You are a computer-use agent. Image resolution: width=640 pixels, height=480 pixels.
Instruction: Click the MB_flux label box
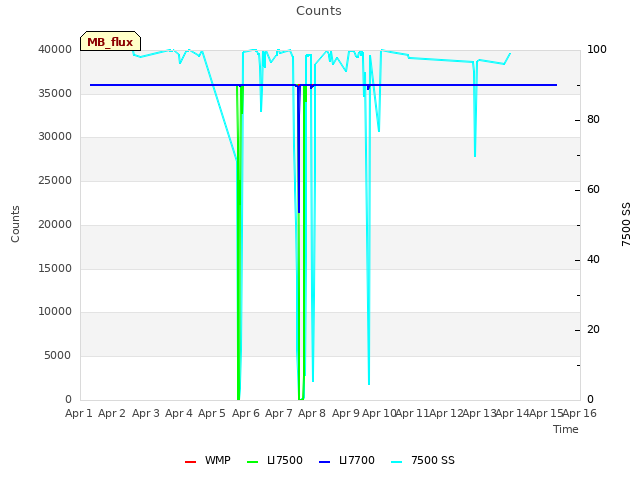click(x=110, y=41)
